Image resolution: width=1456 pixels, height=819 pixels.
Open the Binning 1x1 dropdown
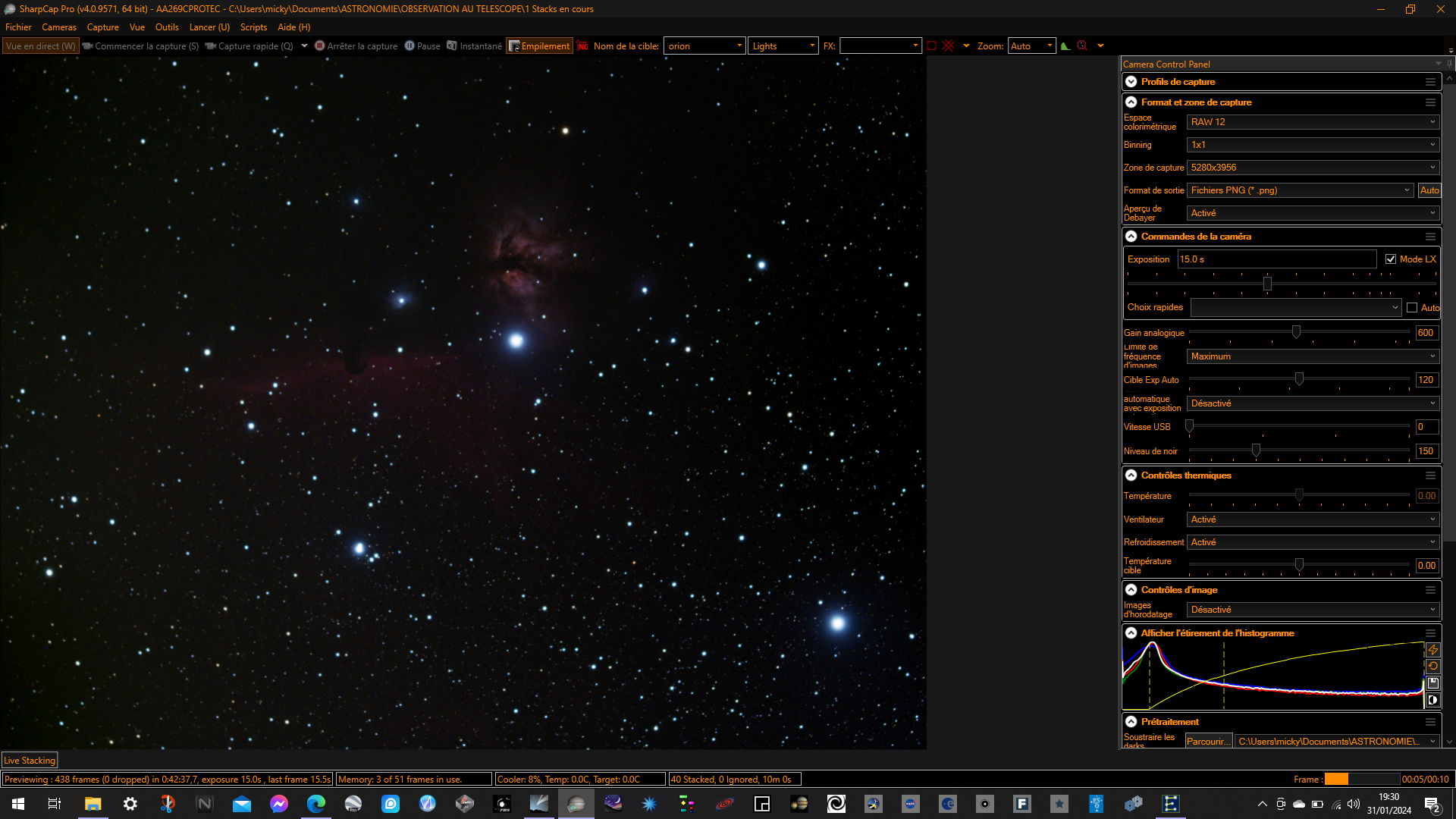tap(1312, 145)
